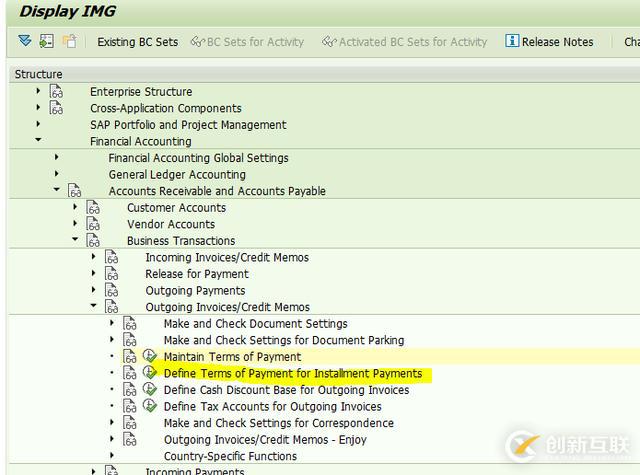The height and width of the screenshot is (475, 640).
Task: Open documentation icon for Business Transactions
Action: pos(93,241)
